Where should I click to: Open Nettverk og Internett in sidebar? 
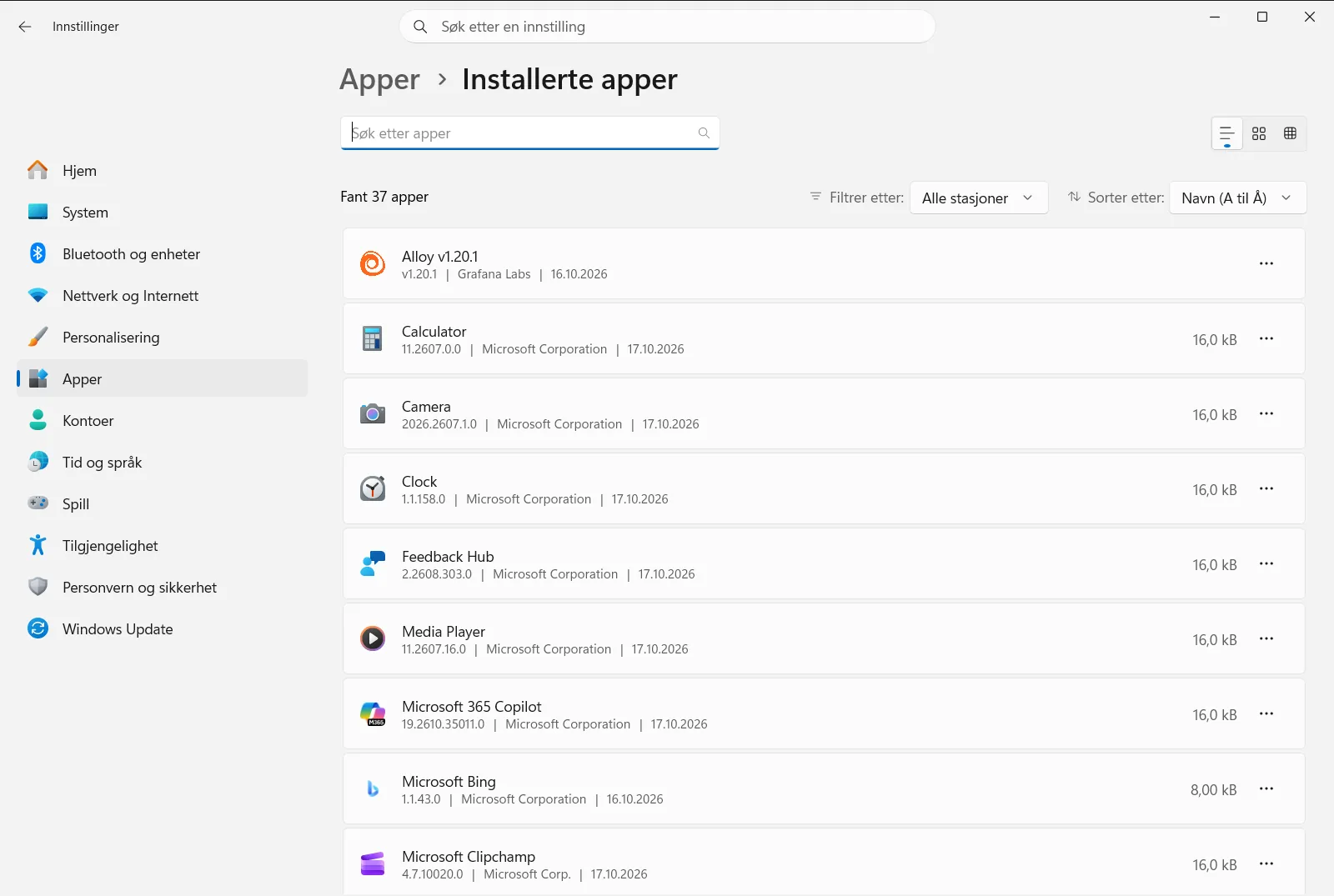[x=163, y=295]
